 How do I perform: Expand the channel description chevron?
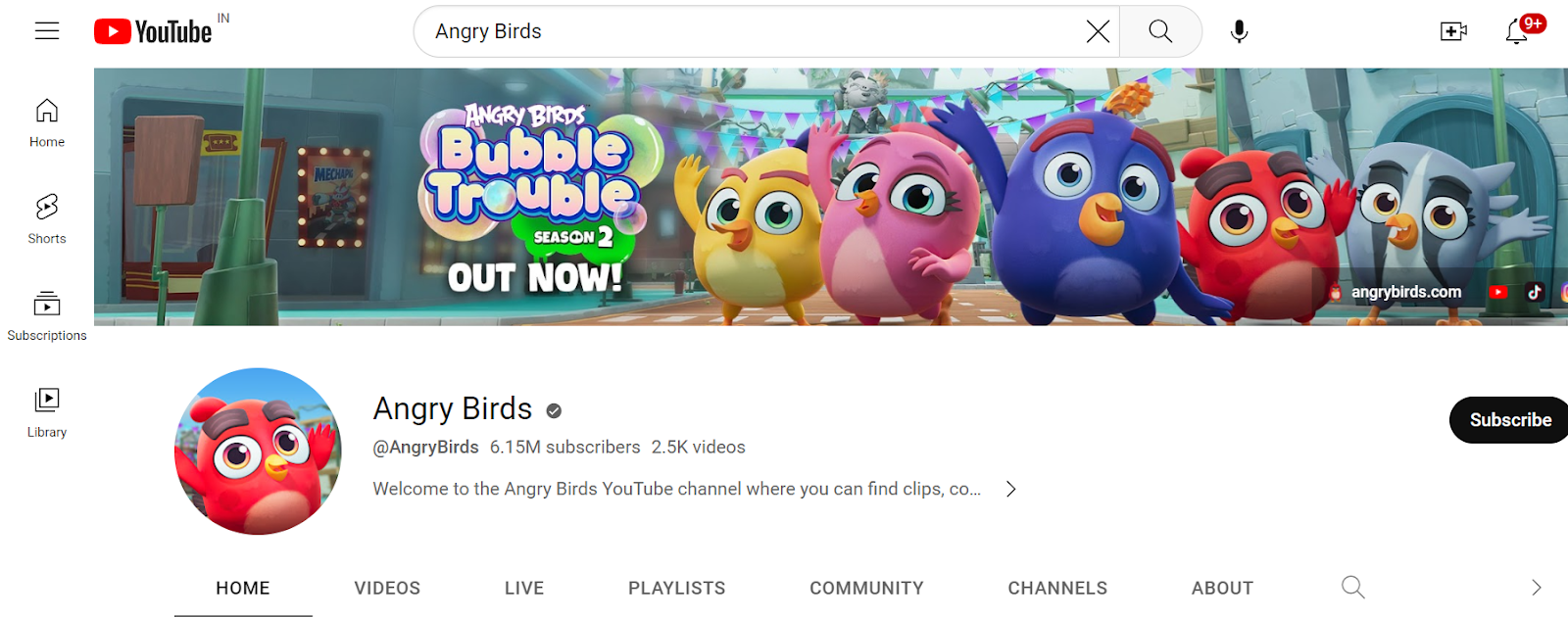[1011, 489]
